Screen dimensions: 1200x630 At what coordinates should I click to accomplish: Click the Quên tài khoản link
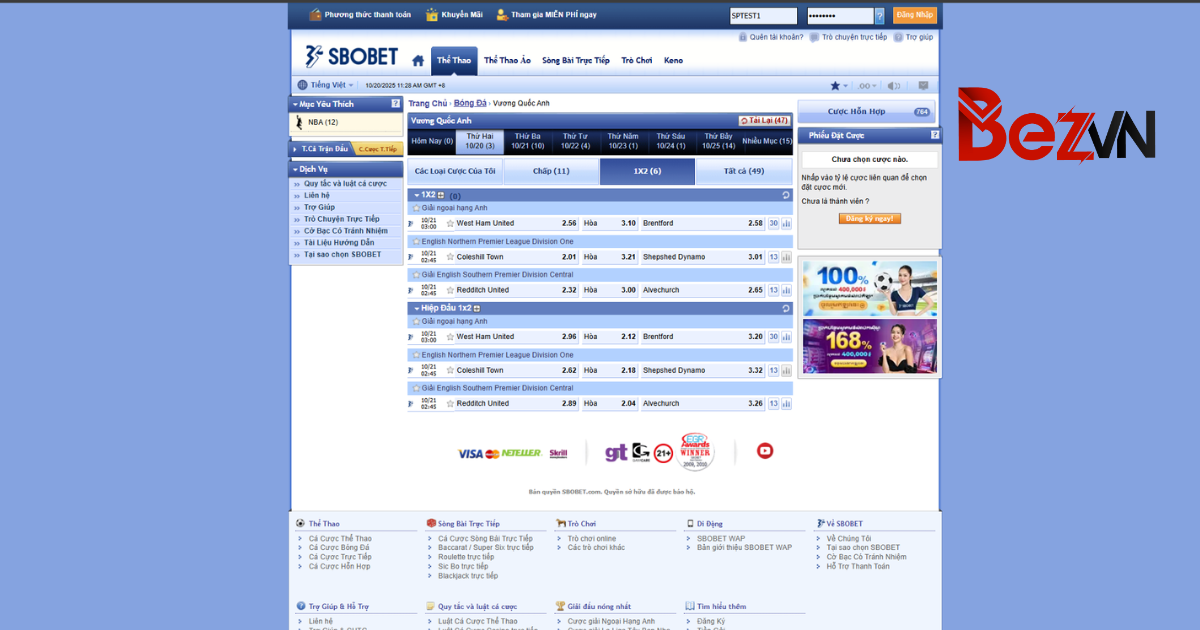pyautogui.click(x=775, y=37)
